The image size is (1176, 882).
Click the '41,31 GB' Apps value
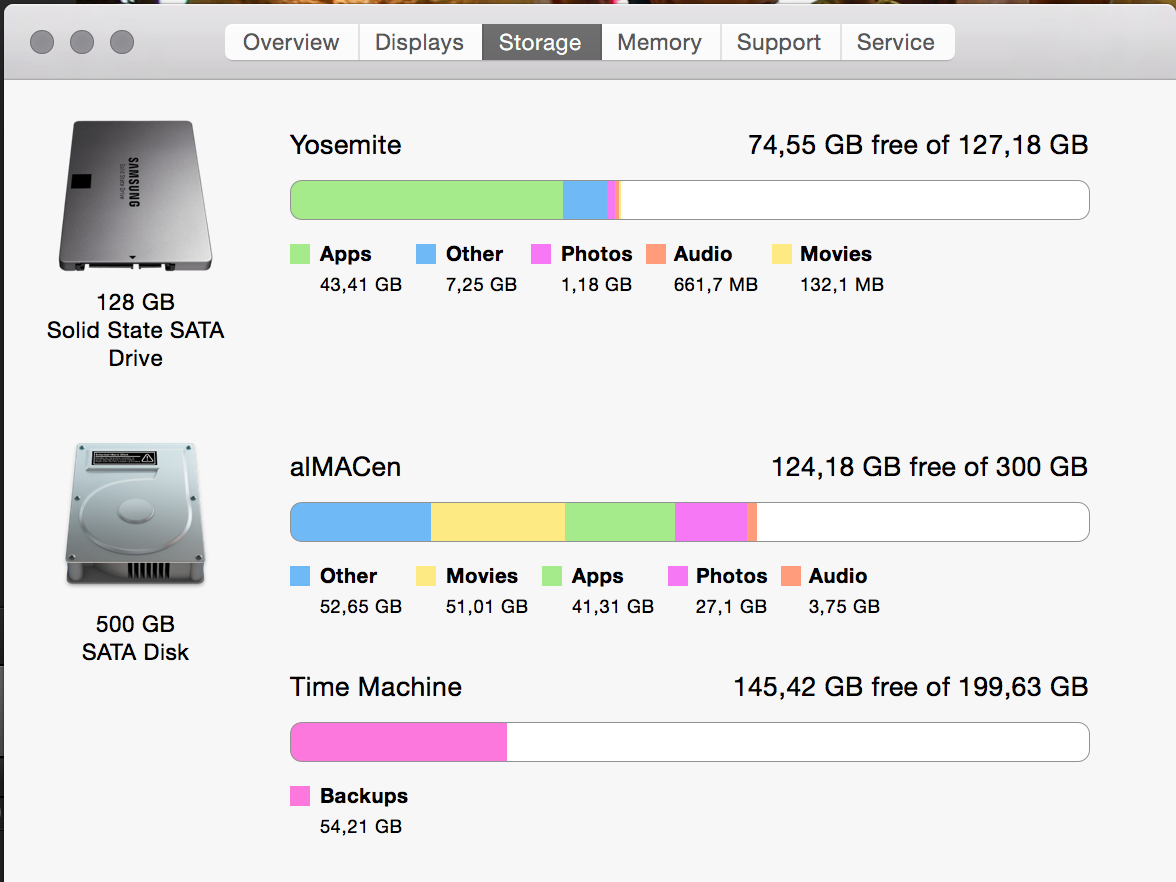613,607
